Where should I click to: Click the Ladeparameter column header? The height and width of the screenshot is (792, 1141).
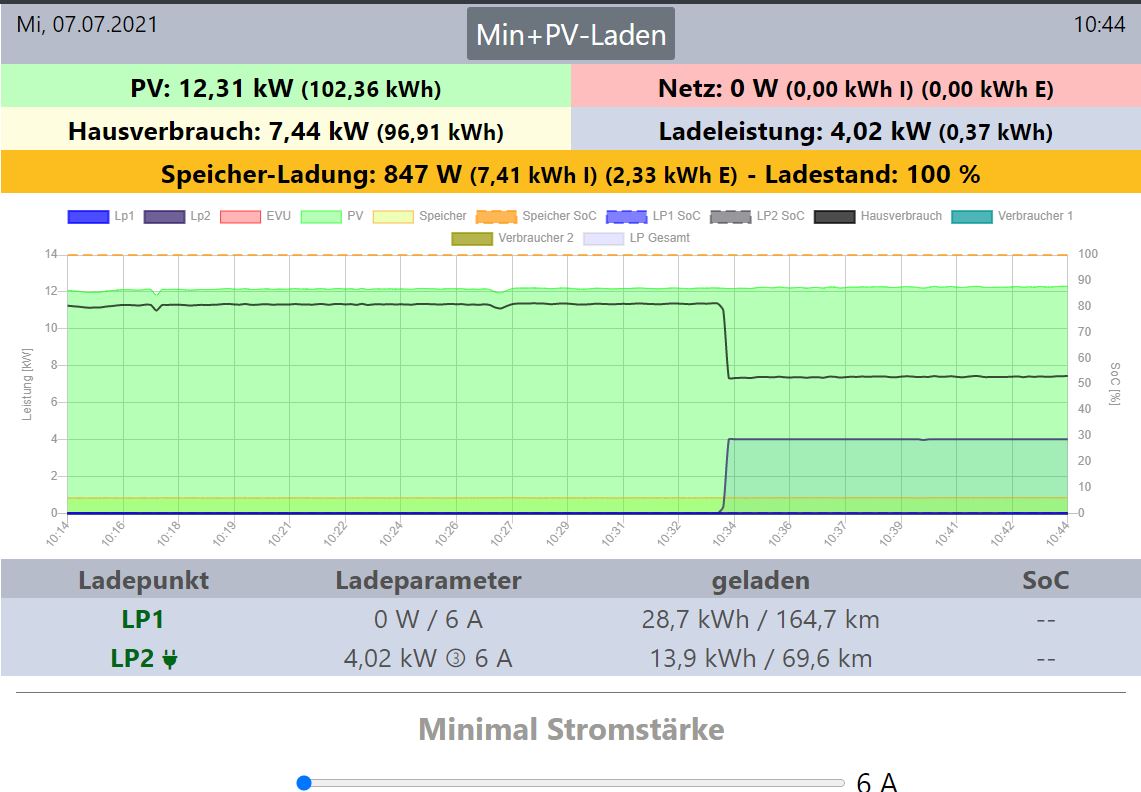pos(428,580)
